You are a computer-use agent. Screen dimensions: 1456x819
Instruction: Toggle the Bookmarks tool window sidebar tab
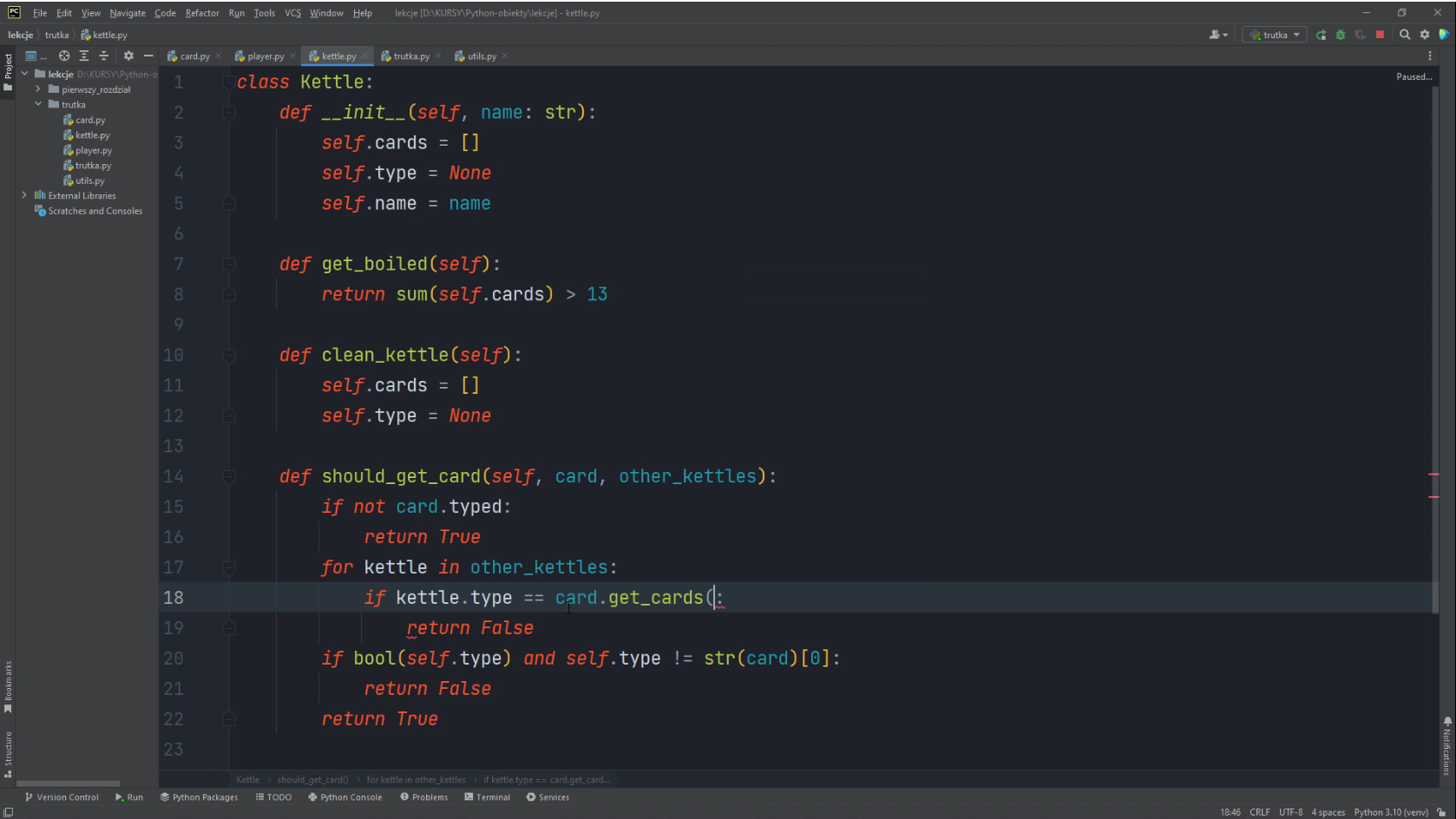click(8, 685)
